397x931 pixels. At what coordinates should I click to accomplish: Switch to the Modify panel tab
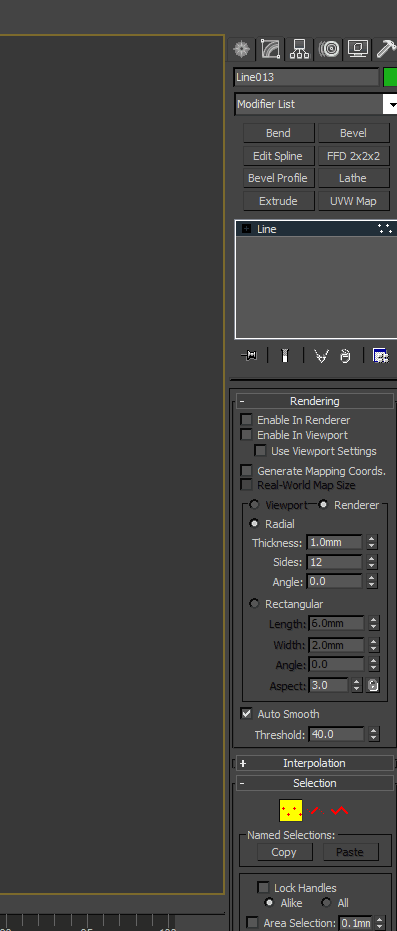pyautogui.click(x=270, y=49)
